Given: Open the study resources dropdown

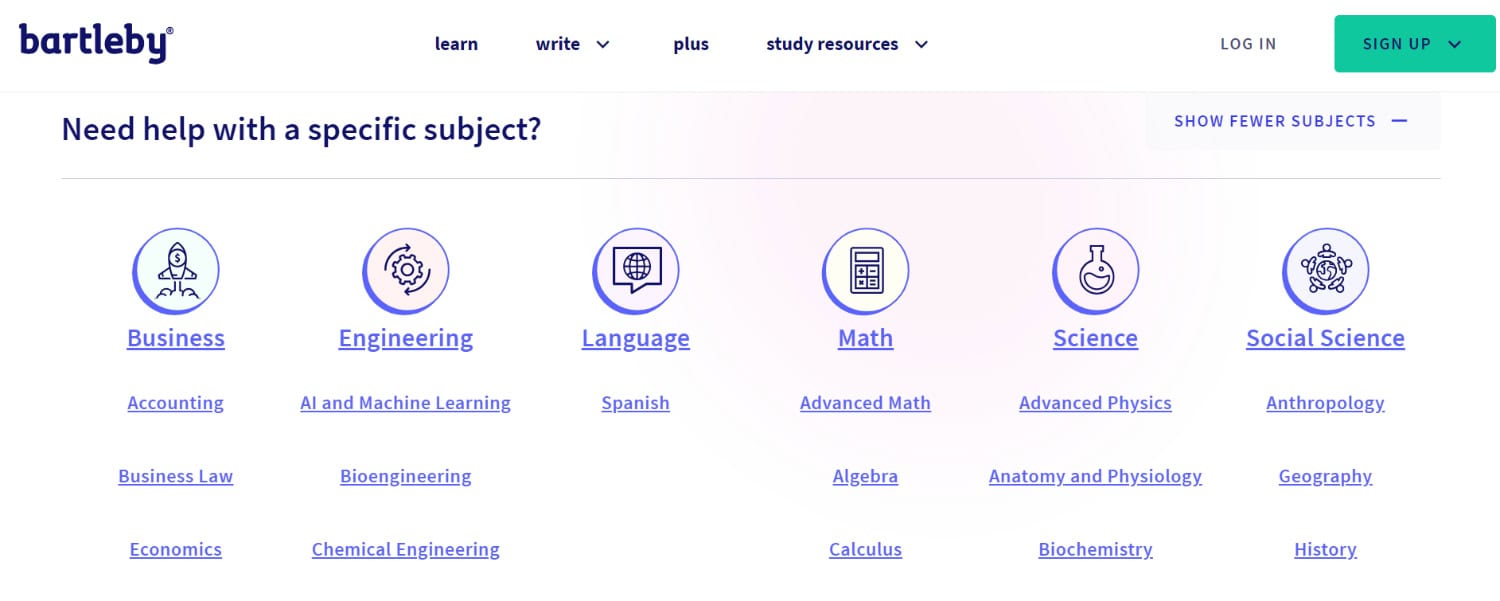Looking at the screenshot, I should pos(848,44).
